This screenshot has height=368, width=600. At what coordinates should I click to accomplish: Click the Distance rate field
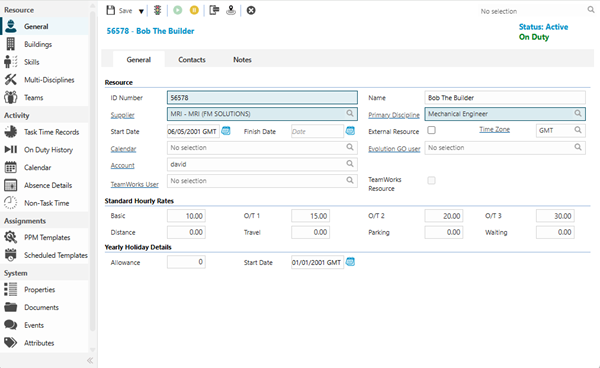pos(186,232)
